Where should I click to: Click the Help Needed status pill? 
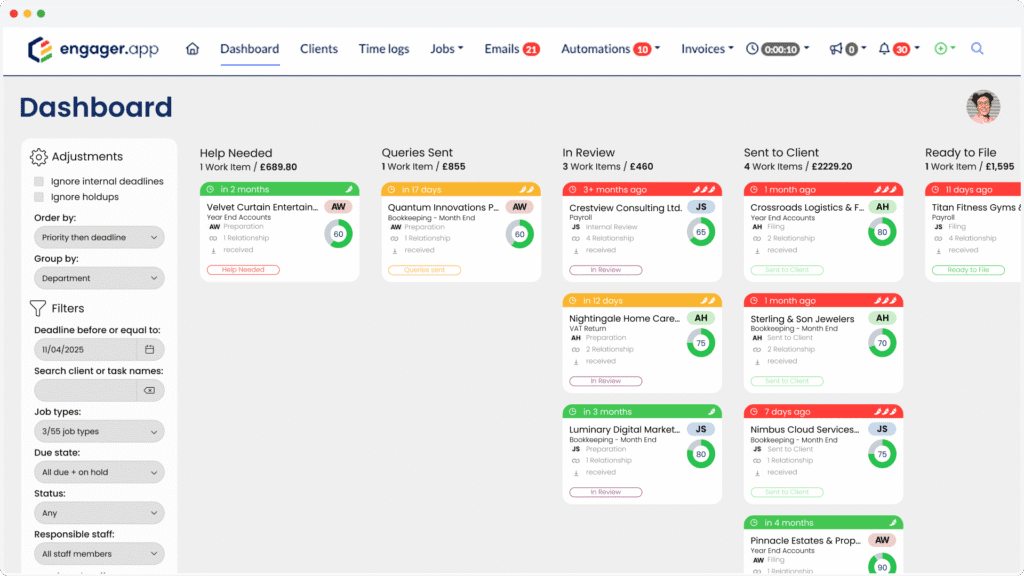click(x=243, y=270)
